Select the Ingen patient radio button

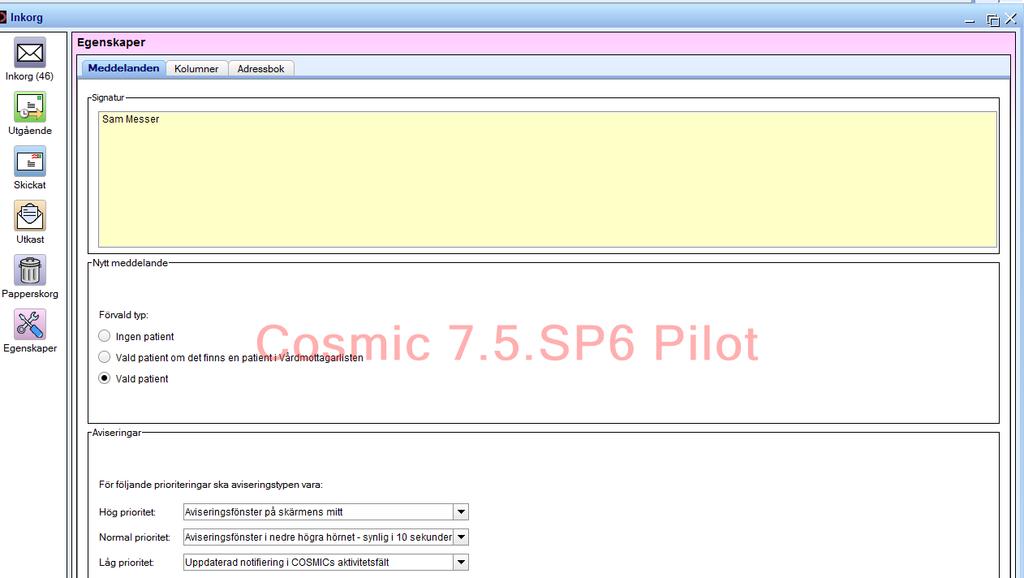coord(104,336)
